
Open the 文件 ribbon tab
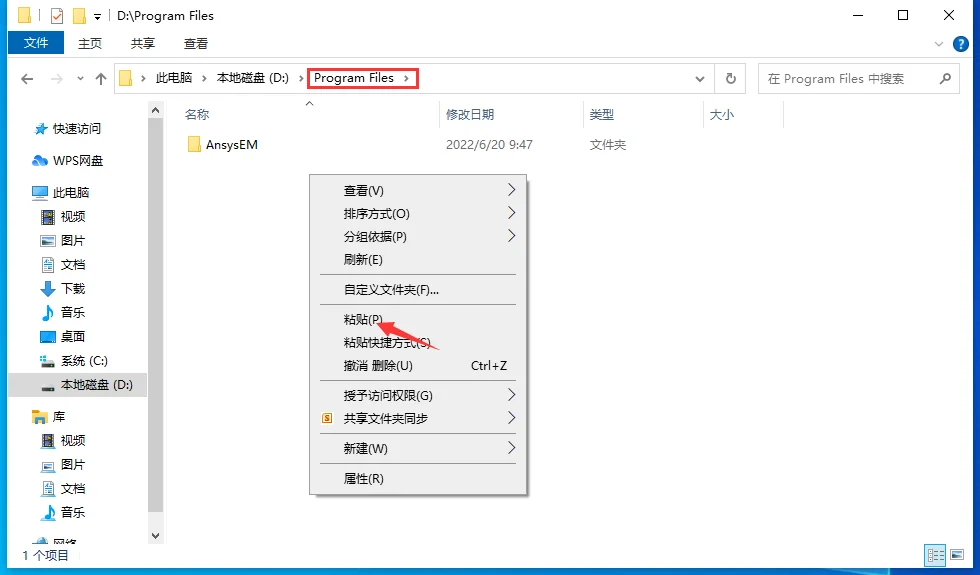click(36, 42)
